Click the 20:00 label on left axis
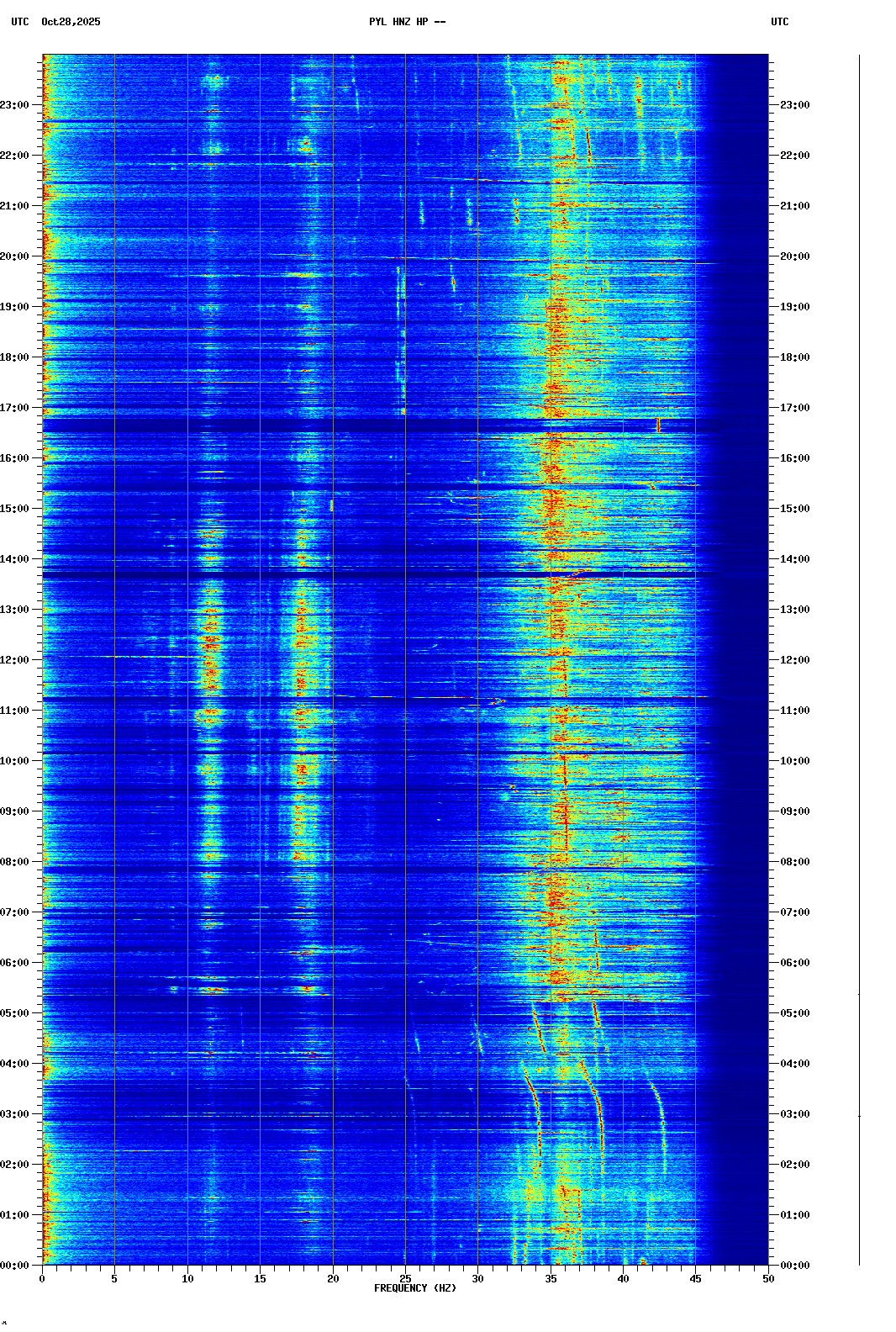The width and height of the screenshot is (896, 1332). [x=14, y=256]
